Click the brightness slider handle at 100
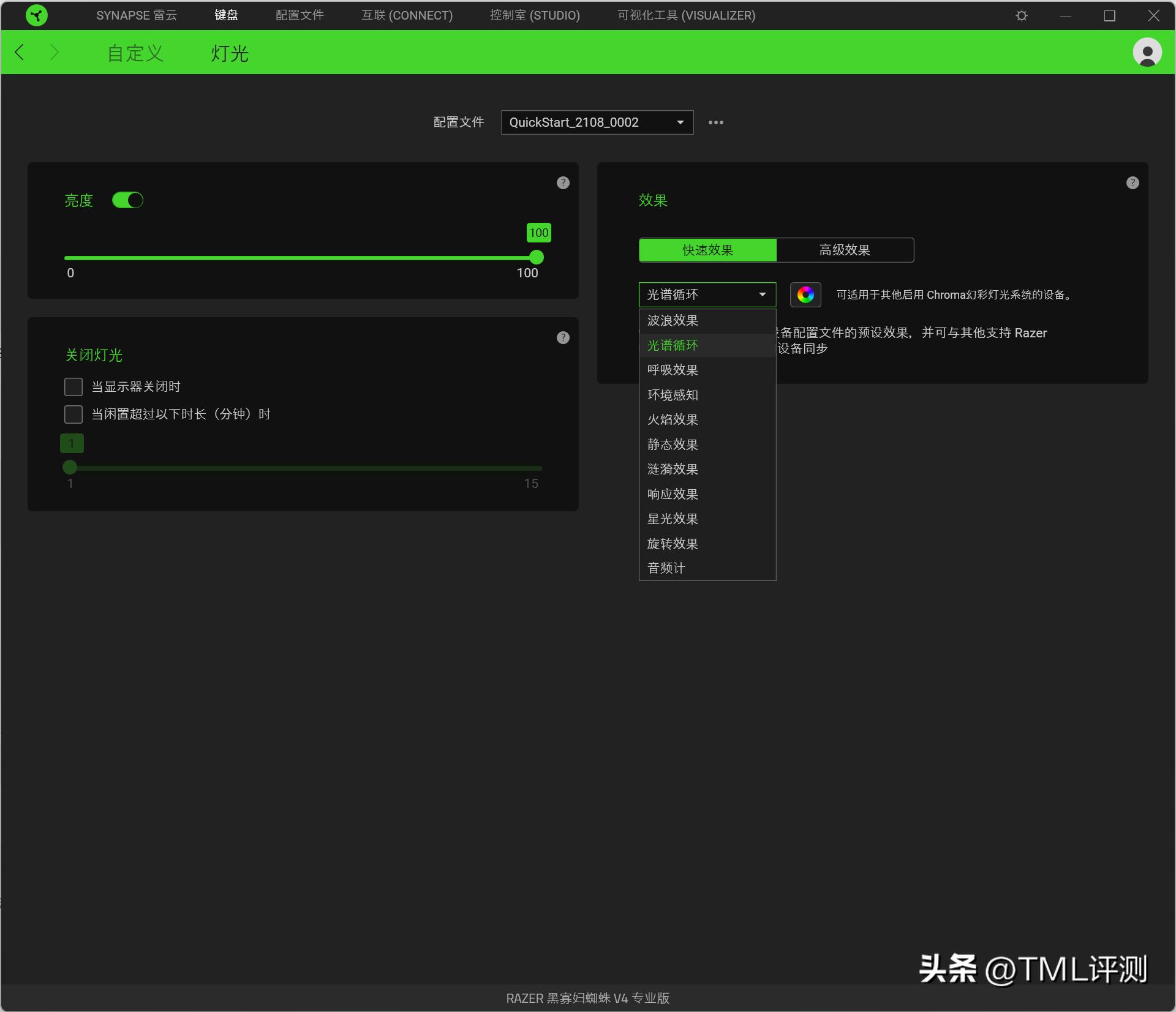This screenshot has height=1012, width=1176. coord(537,258)
